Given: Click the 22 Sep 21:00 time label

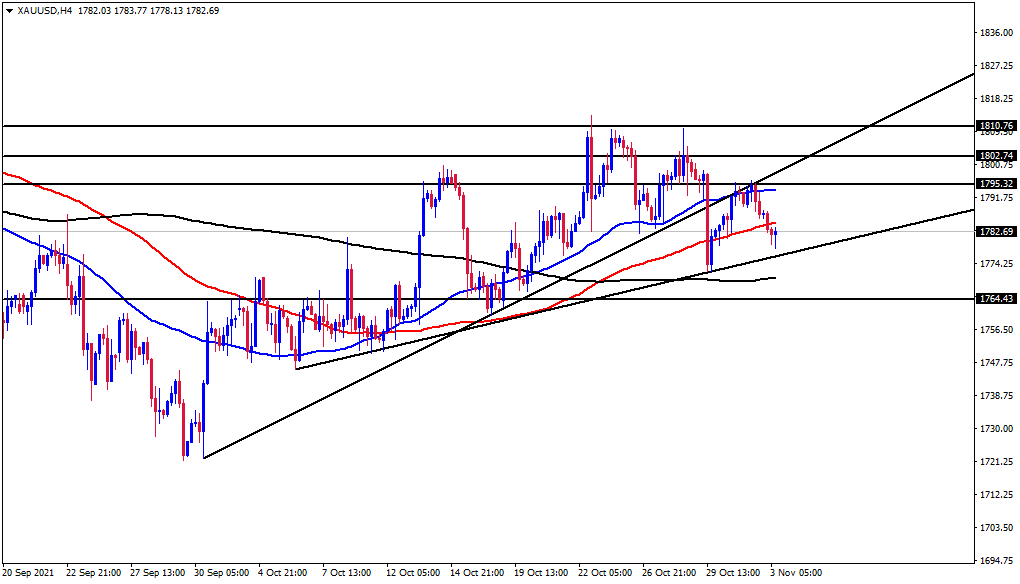Looking at the screenshot, I should pyautogui.click(x=94, y=573).
